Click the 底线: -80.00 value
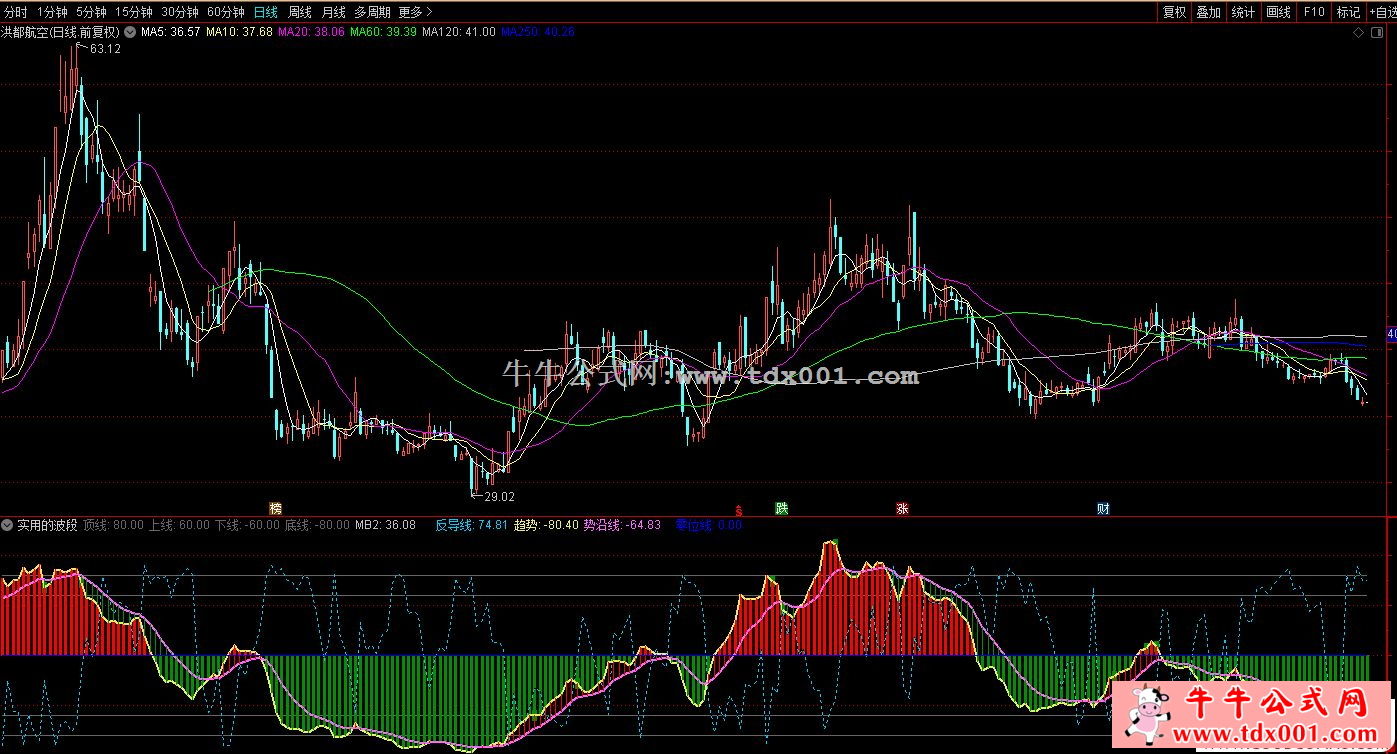The image size is (1397, 754). coord(317,525)
